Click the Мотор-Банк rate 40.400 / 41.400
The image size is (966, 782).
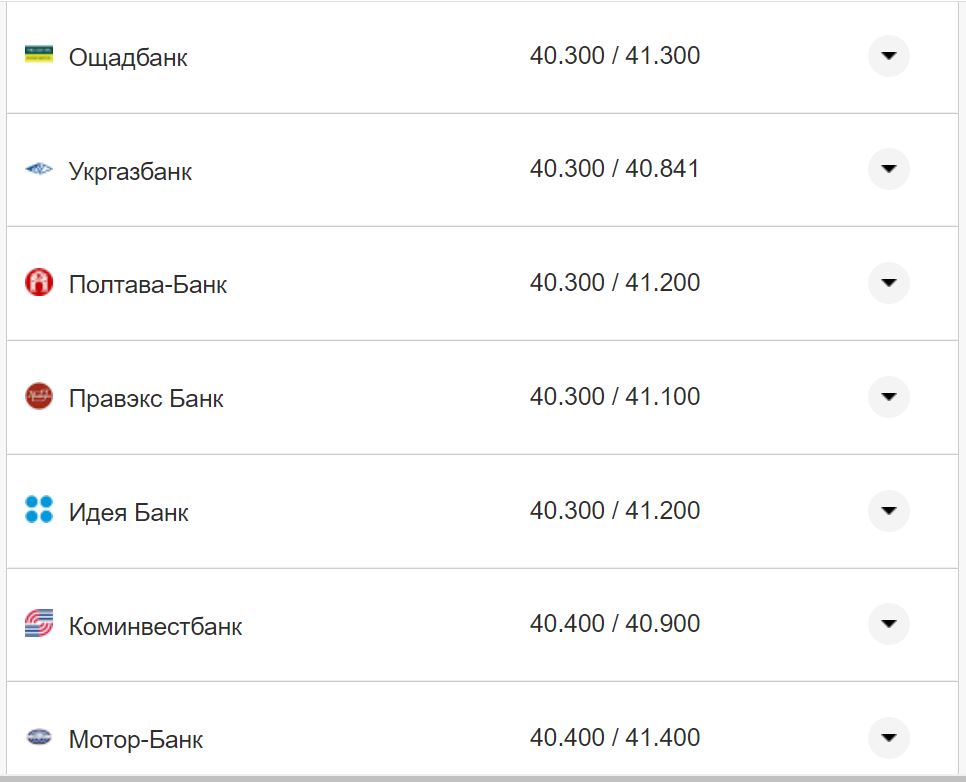(614, 738)
